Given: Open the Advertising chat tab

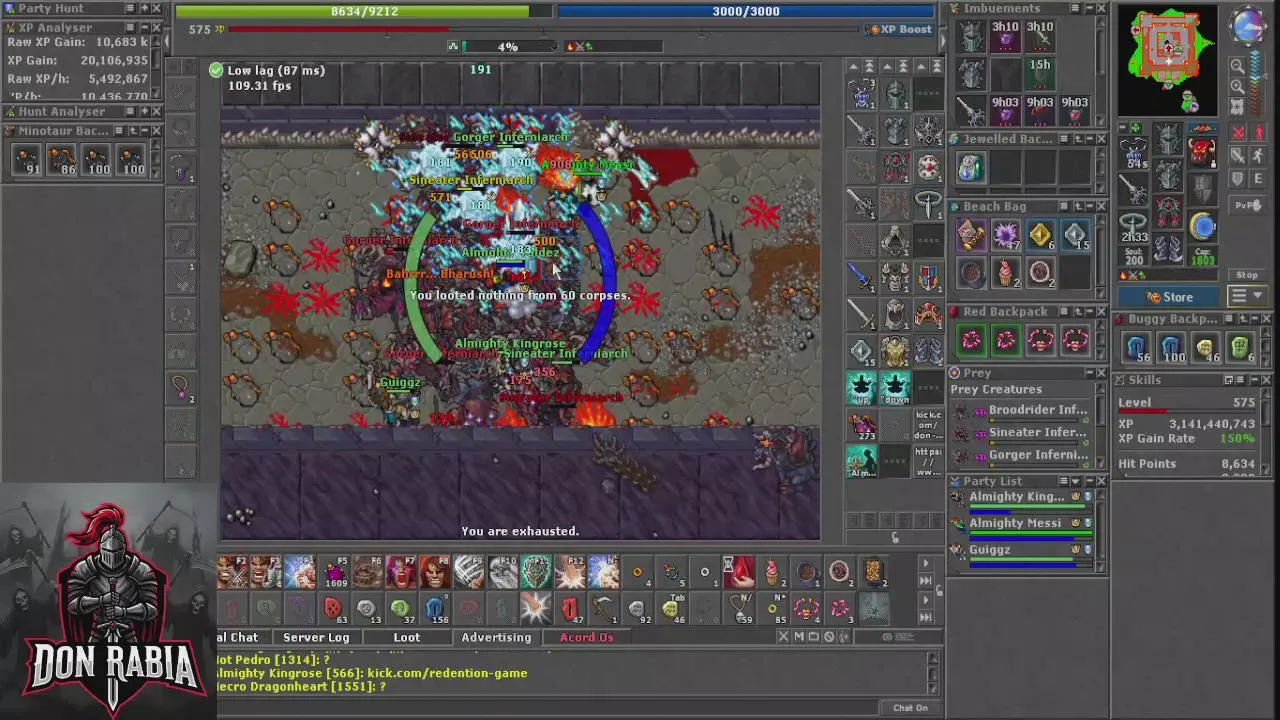Looking at the screenshot, I should tap(496, 637).
